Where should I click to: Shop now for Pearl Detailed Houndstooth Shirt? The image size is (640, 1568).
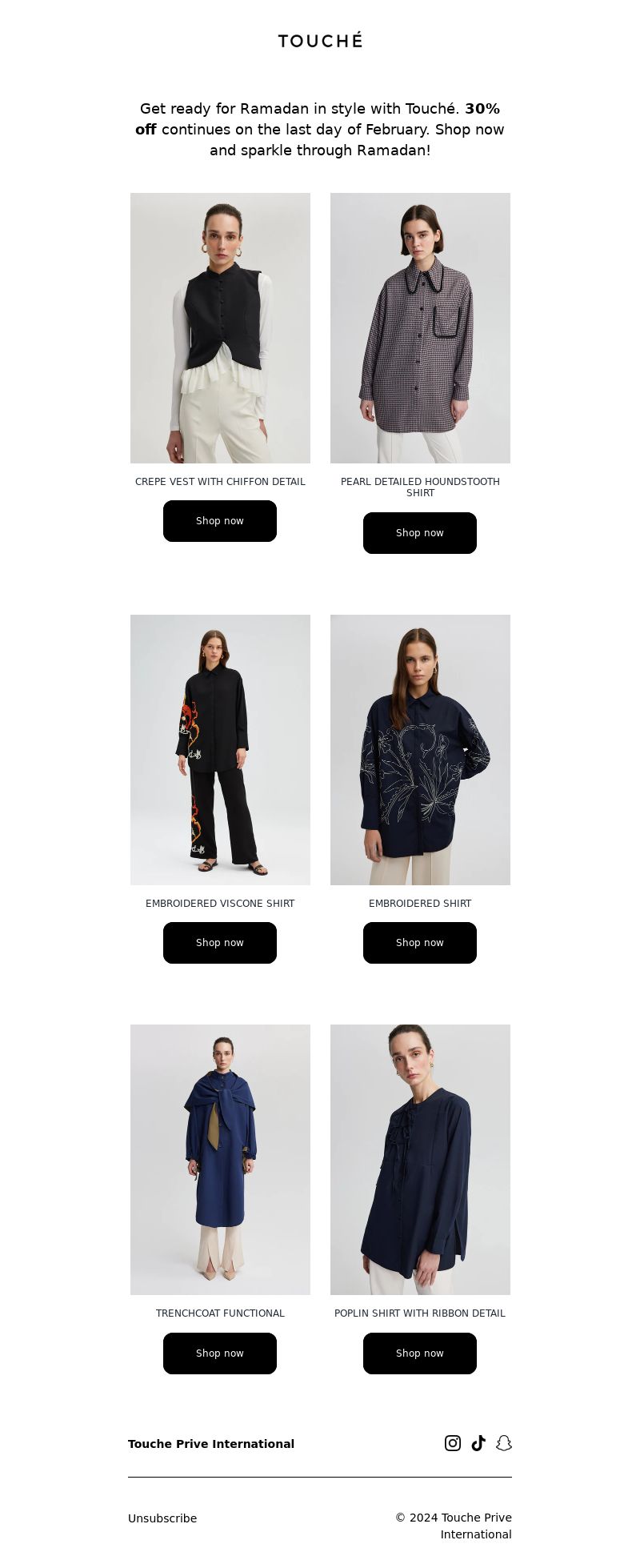click(420, 533)
